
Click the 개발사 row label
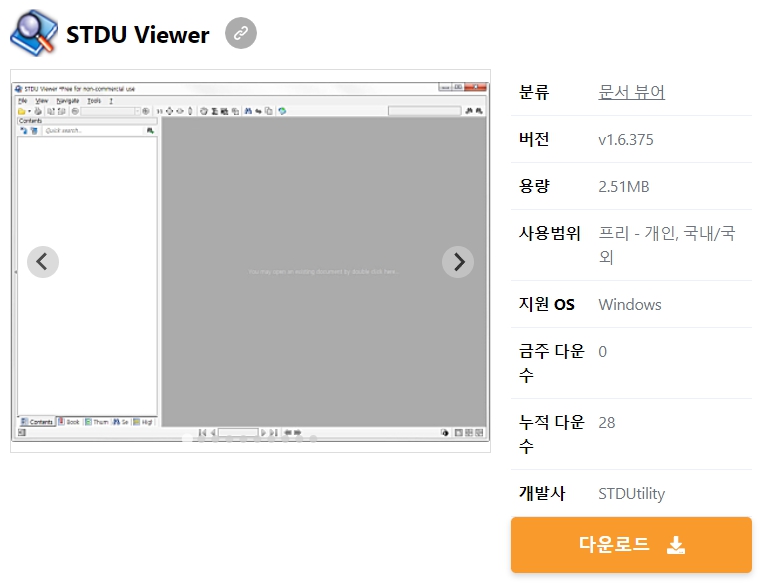(542, 493)
